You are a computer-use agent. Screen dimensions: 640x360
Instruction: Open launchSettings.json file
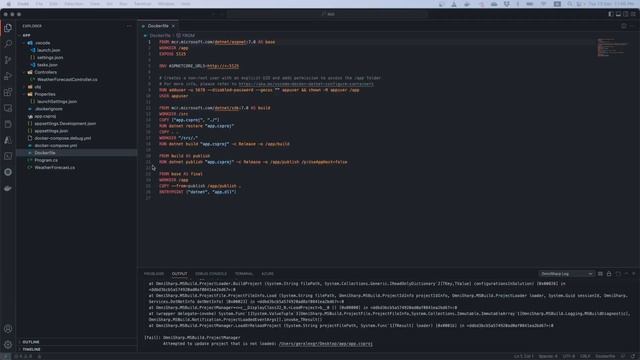(57, 102)
